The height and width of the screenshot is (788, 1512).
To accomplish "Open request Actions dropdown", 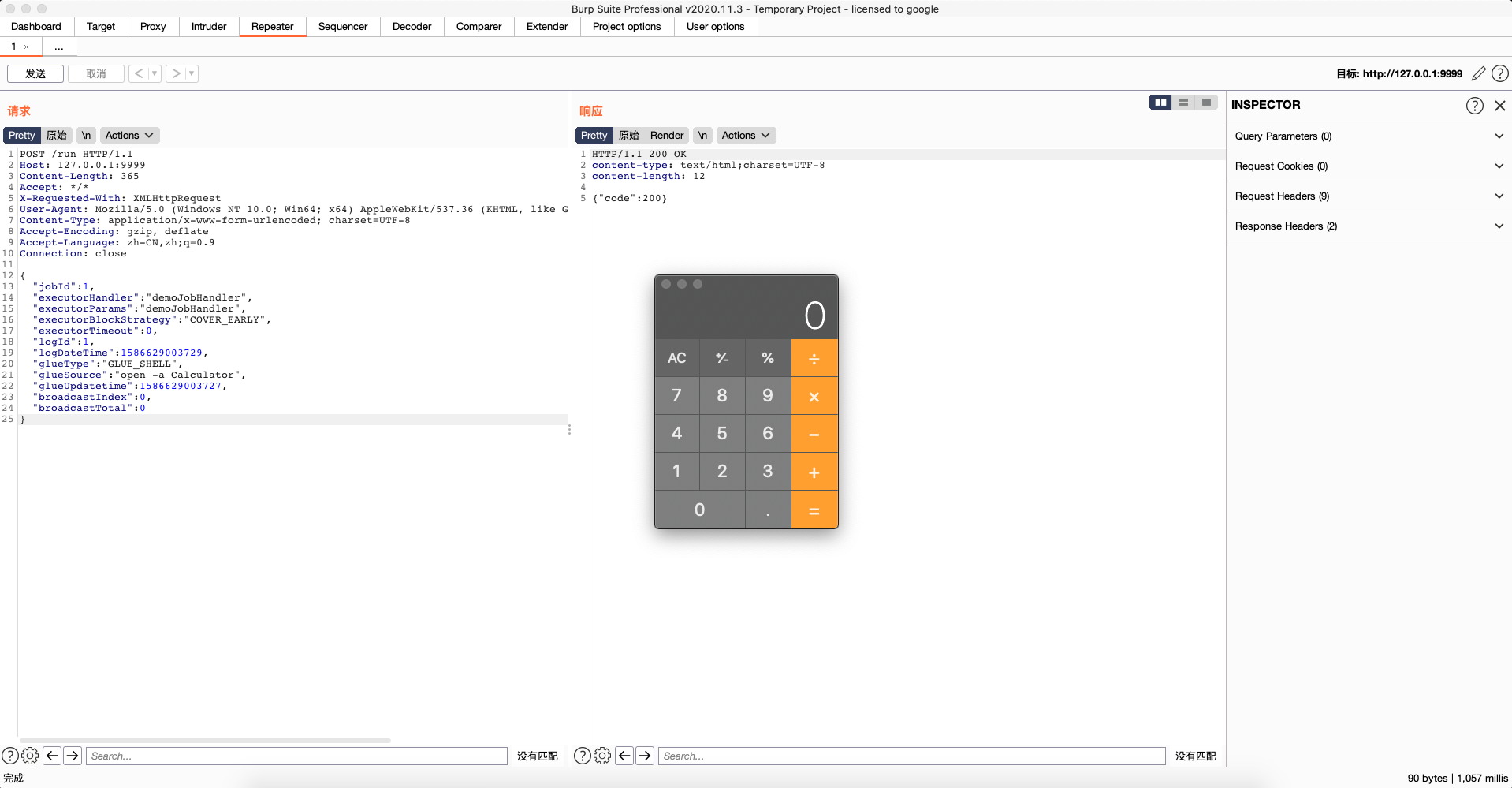I will [x=129, y=136].
